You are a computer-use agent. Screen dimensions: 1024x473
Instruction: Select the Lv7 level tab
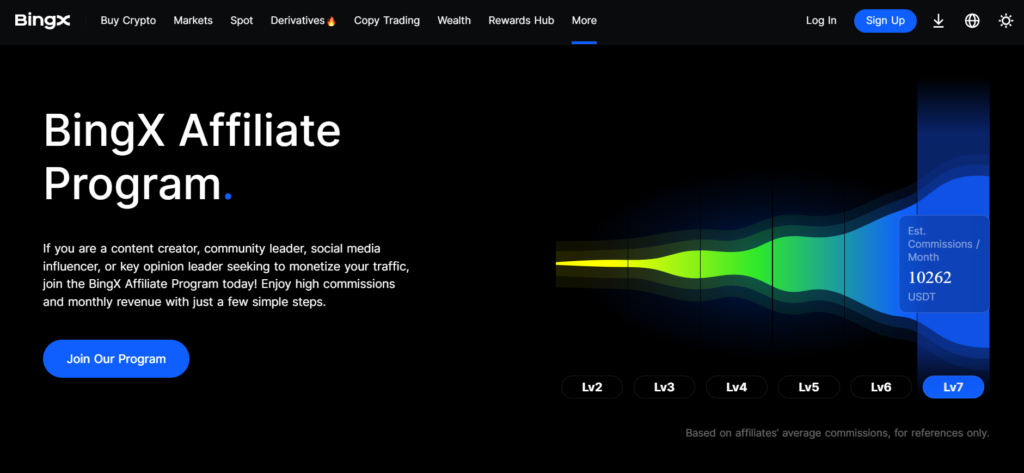pyautogui.click(x=953, y=387)
